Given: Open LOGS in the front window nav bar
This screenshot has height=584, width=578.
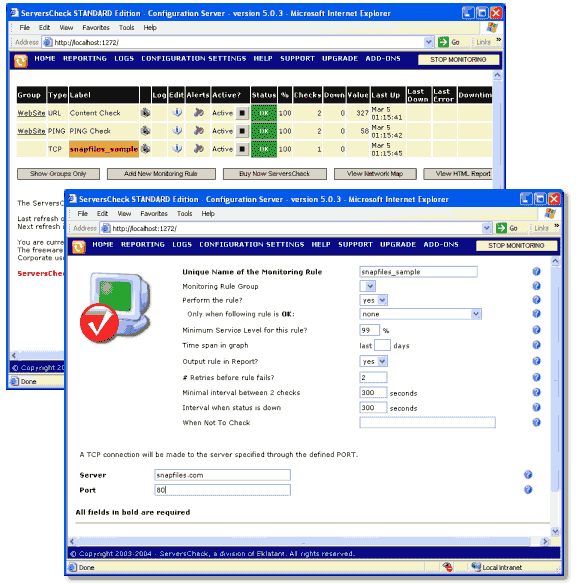Looking at the screenshot, I should click(182, 244).
